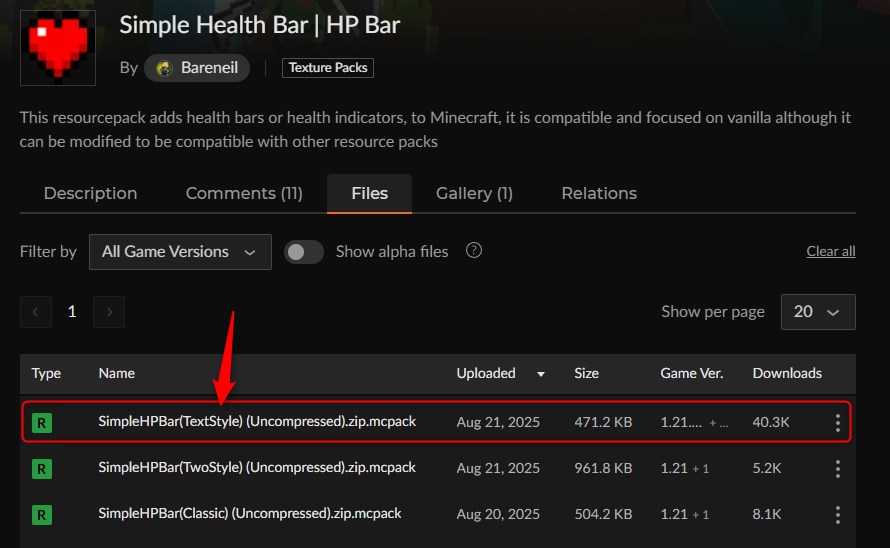Open the Gallery (1) tab
890x548 pixels.
475,194
